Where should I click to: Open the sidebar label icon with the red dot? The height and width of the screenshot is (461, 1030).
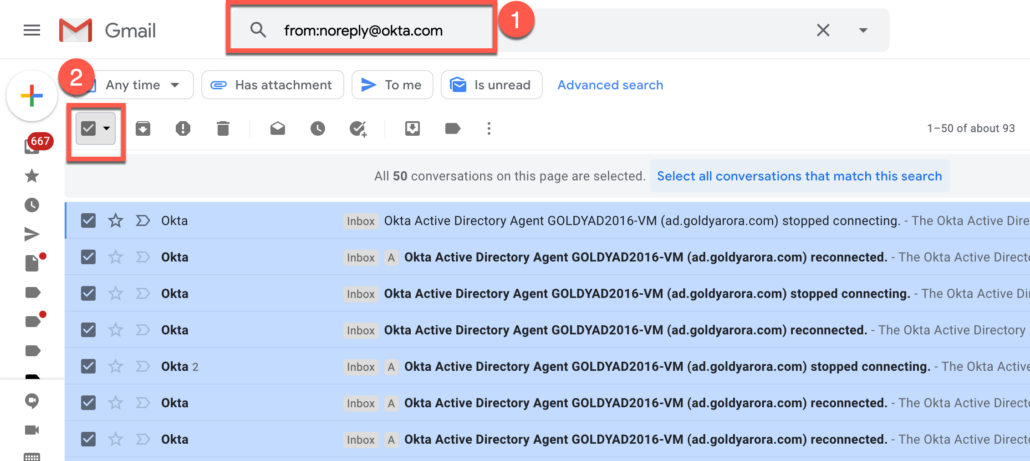(x=33, y=320)
